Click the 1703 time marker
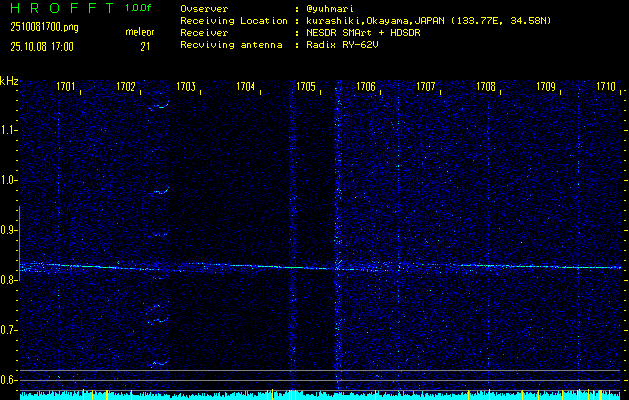 pos(186,86)
